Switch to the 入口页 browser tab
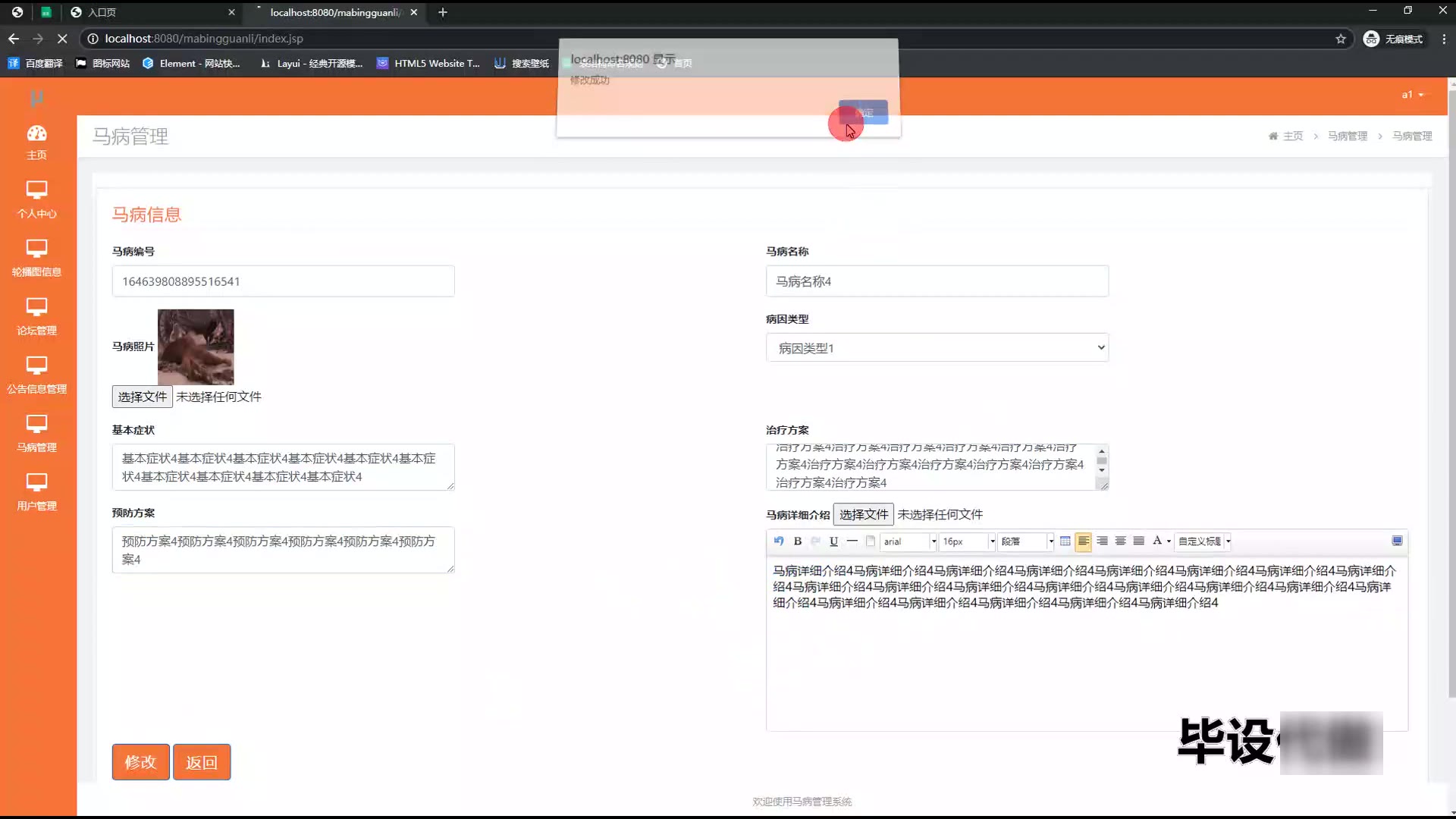Image resolution: width=1456 pixels, height=819 pixels. pyautogui.click(x=152, y=12)
